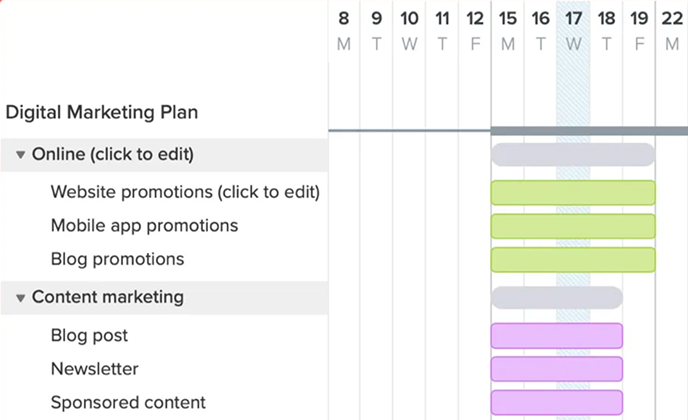Click the green Website promotions Gantt bar
688x420 pixels.
tap(572, 192)
